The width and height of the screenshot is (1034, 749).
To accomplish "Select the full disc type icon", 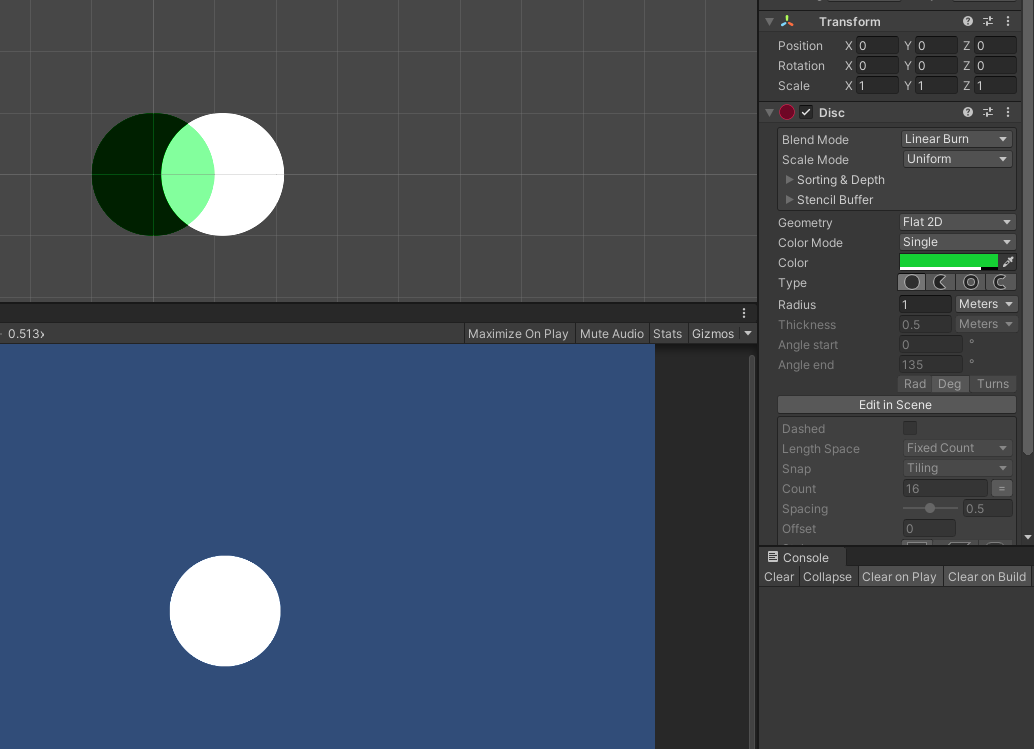I will (912, 282).
